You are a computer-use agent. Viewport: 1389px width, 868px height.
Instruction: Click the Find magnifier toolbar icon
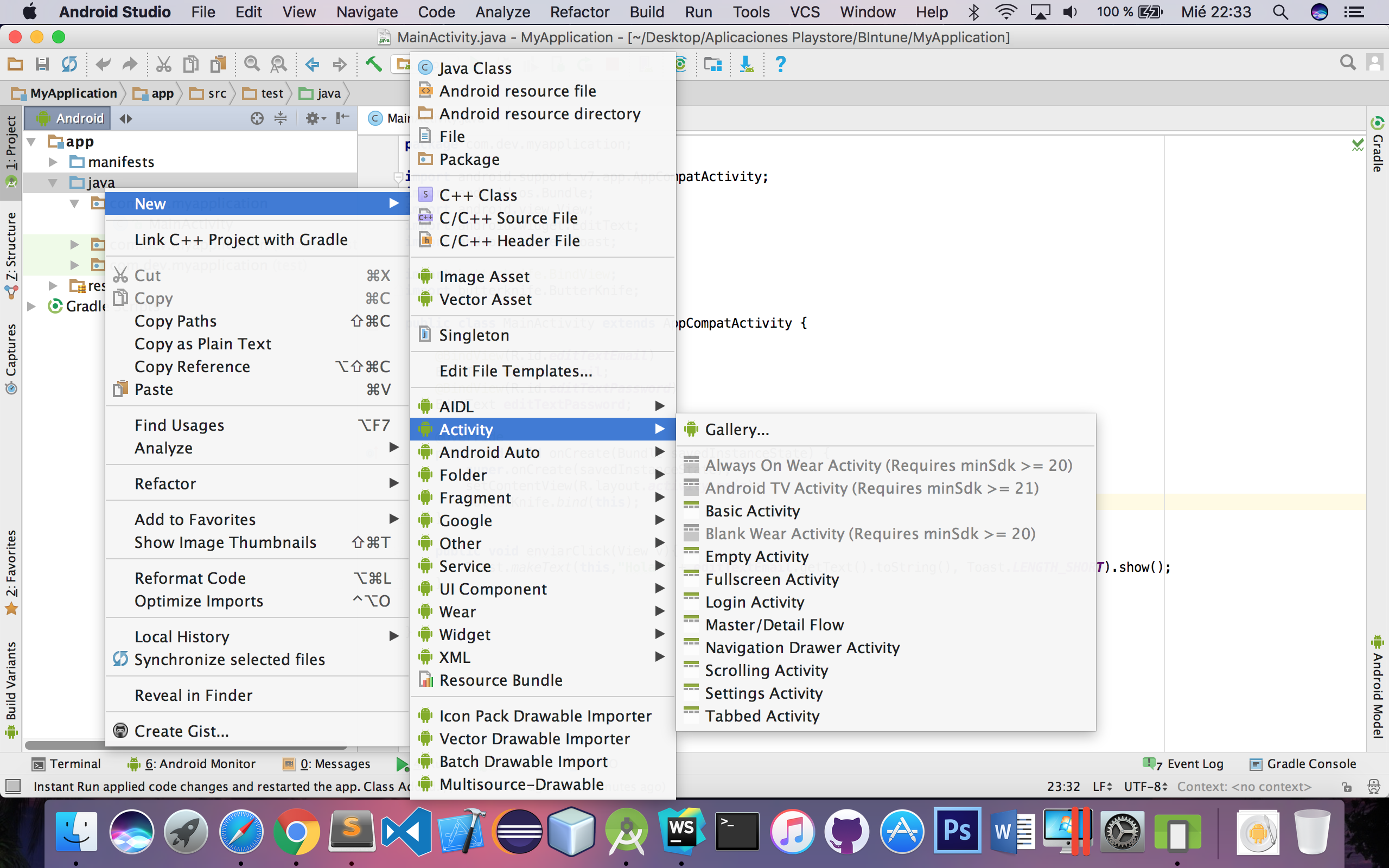click(x=251, y=63)
